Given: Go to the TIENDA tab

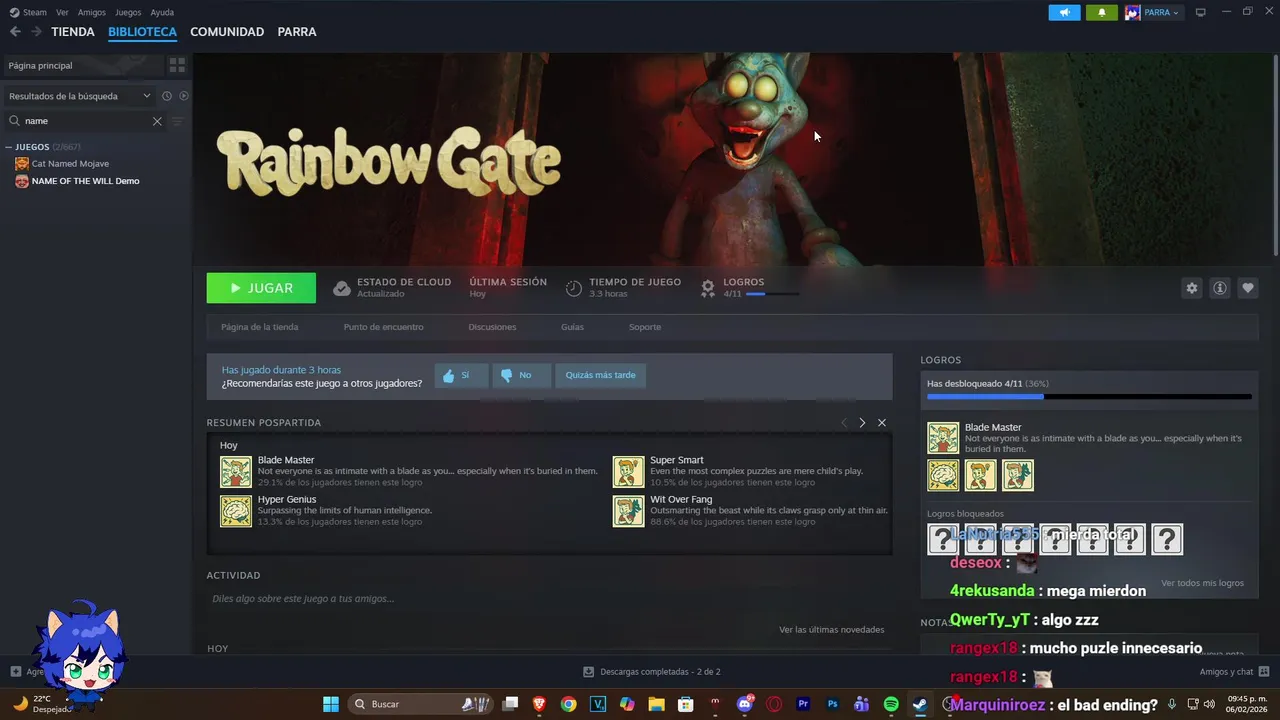Looking at the screenshot, I should 73,32.
